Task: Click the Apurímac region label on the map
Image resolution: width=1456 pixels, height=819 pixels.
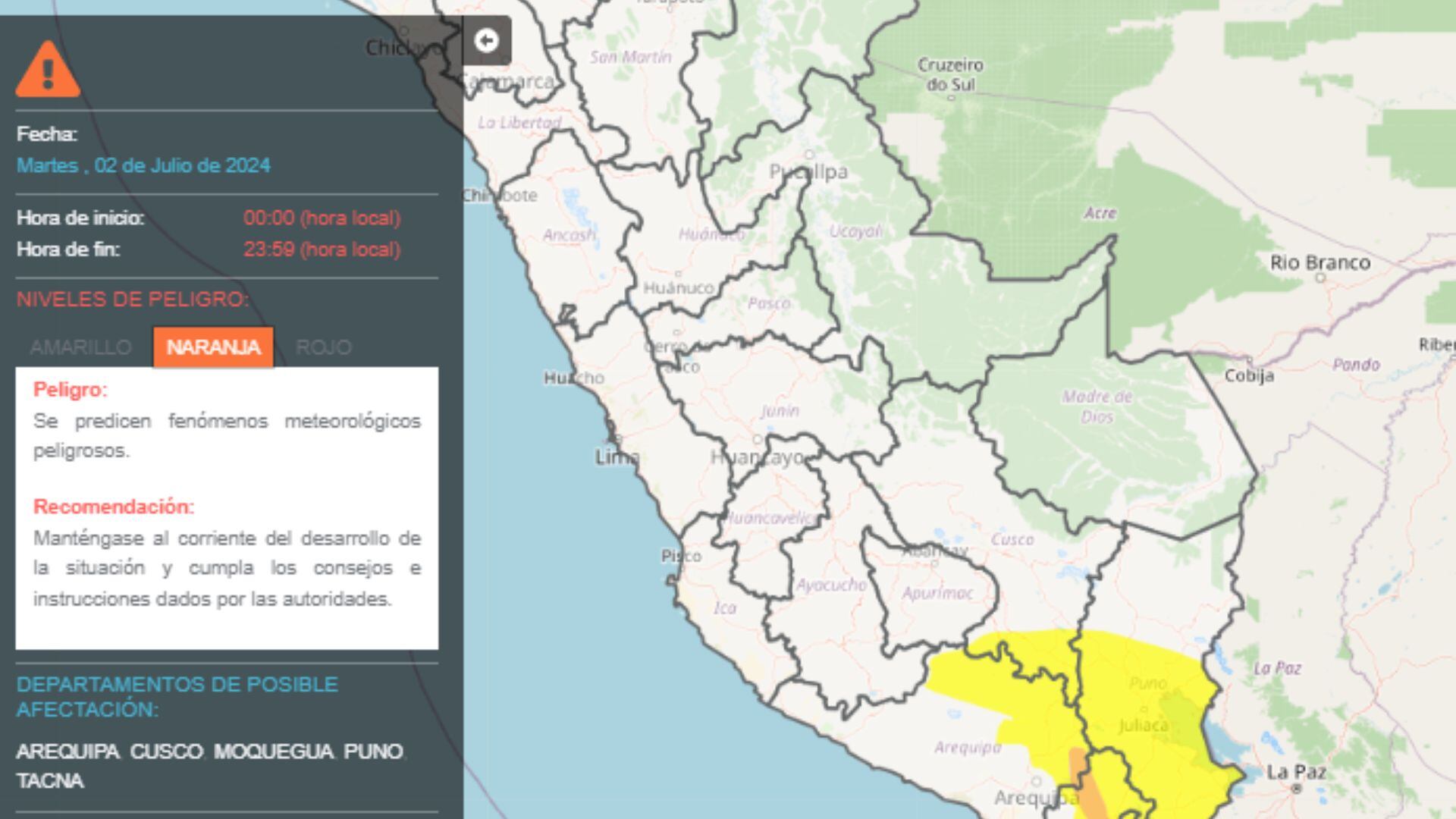Action: click(x=937, y=593)
